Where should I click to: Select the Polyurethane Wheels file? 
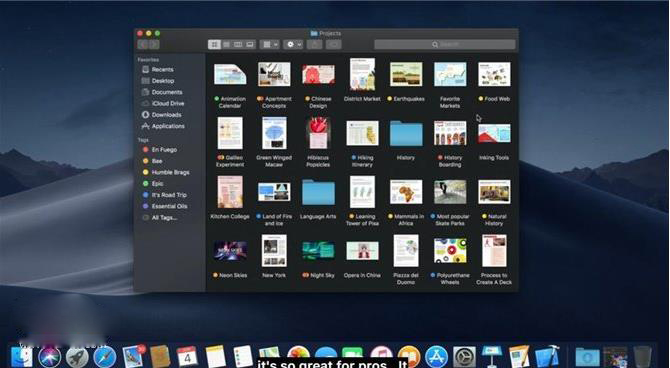pos(450,251)
